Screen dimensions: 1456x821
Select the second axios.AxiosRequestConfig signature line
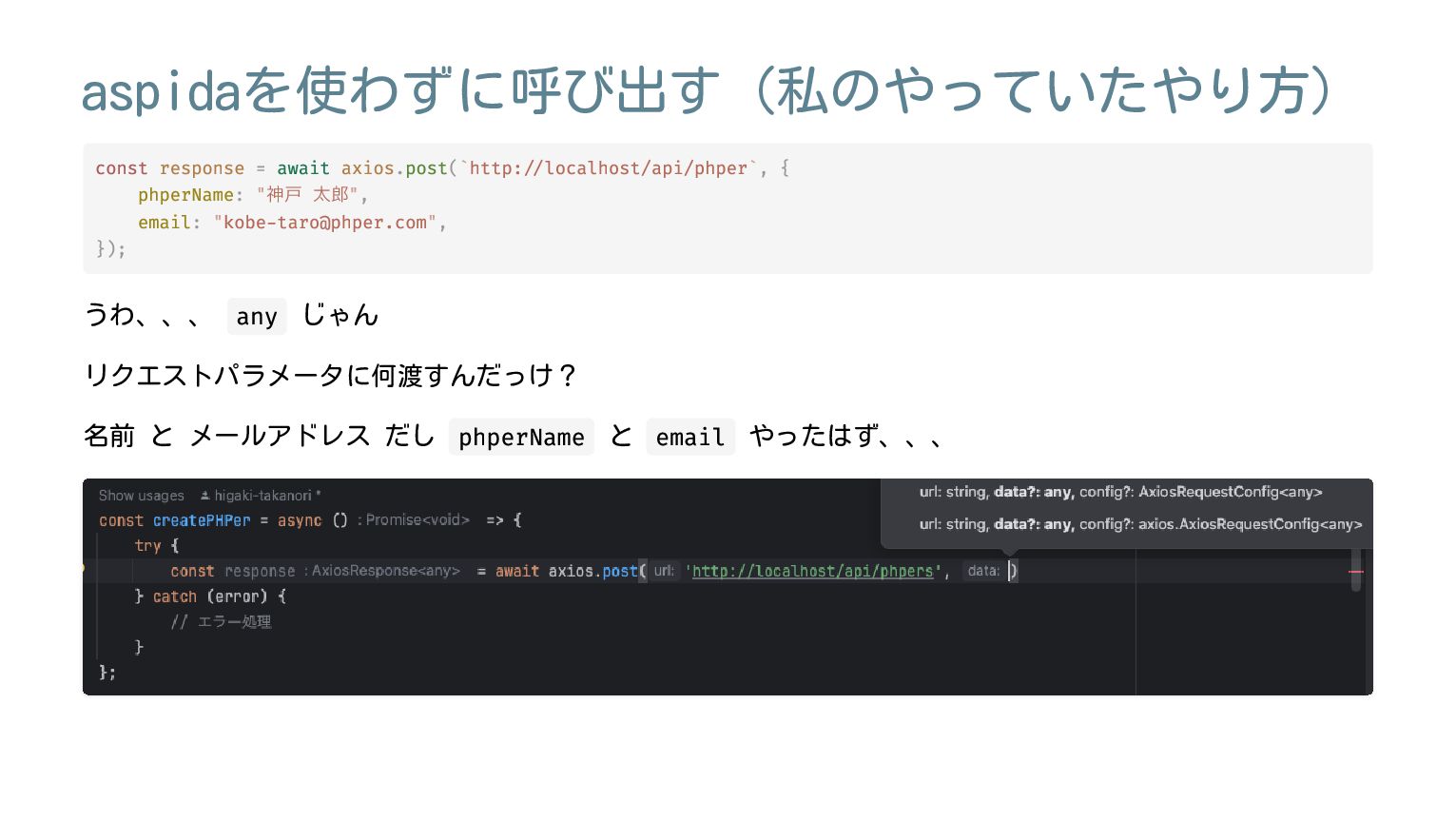click(1140, 524)
